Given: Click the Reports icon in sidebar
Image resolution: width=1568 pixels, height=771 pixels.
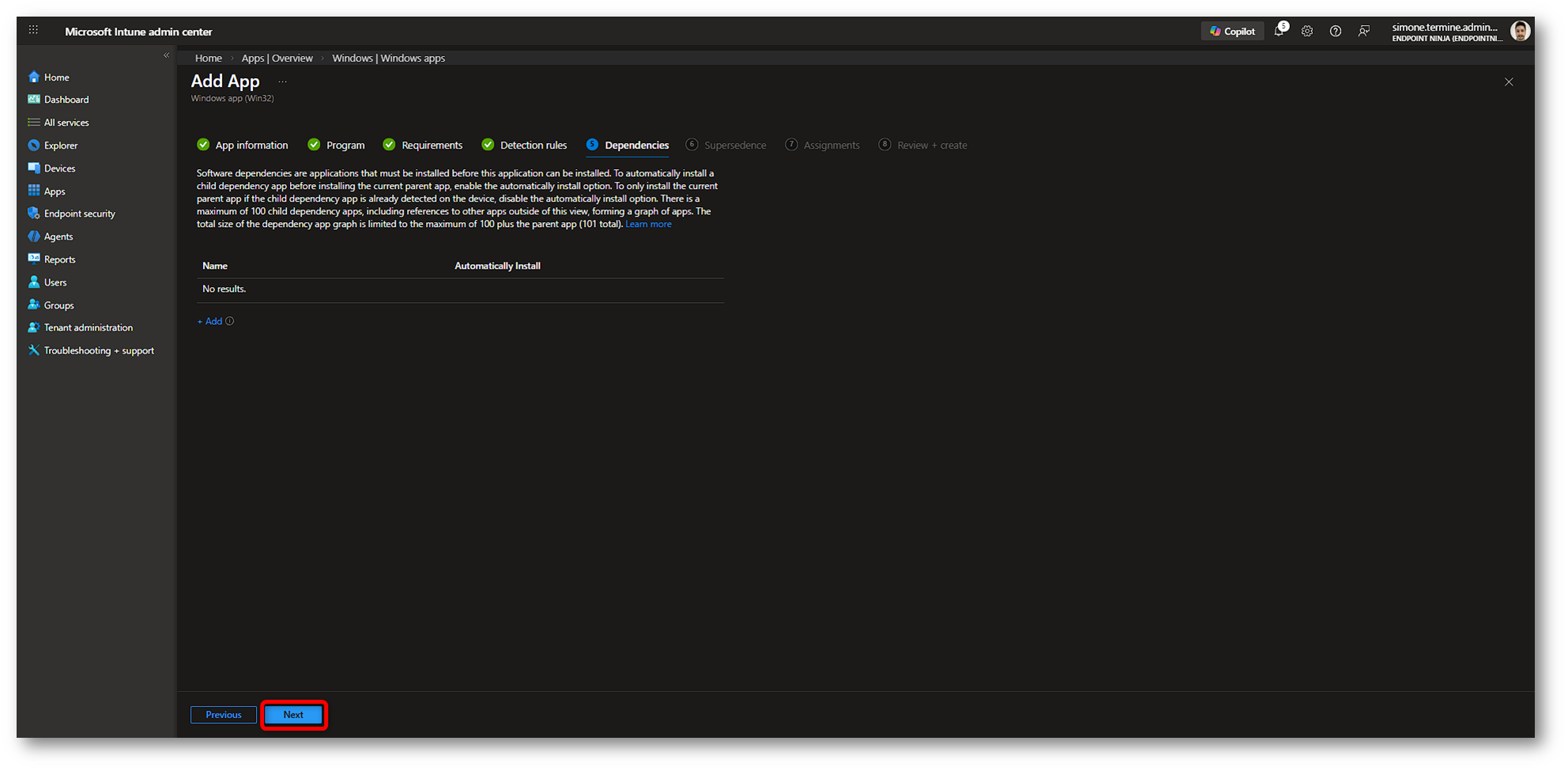Looking at the screenshot, I should pyautogui.click(x=34, y=259).
